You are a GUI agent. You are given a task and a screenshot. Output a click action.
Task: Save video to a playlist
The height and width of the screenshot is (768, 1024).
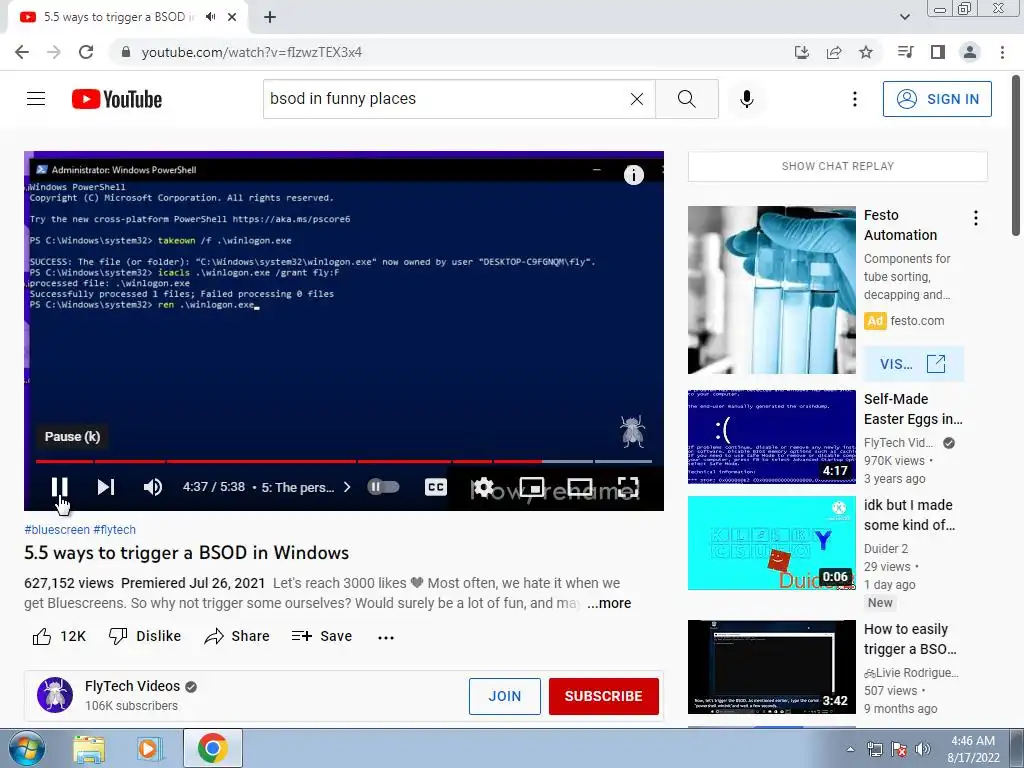pos(321,636)
